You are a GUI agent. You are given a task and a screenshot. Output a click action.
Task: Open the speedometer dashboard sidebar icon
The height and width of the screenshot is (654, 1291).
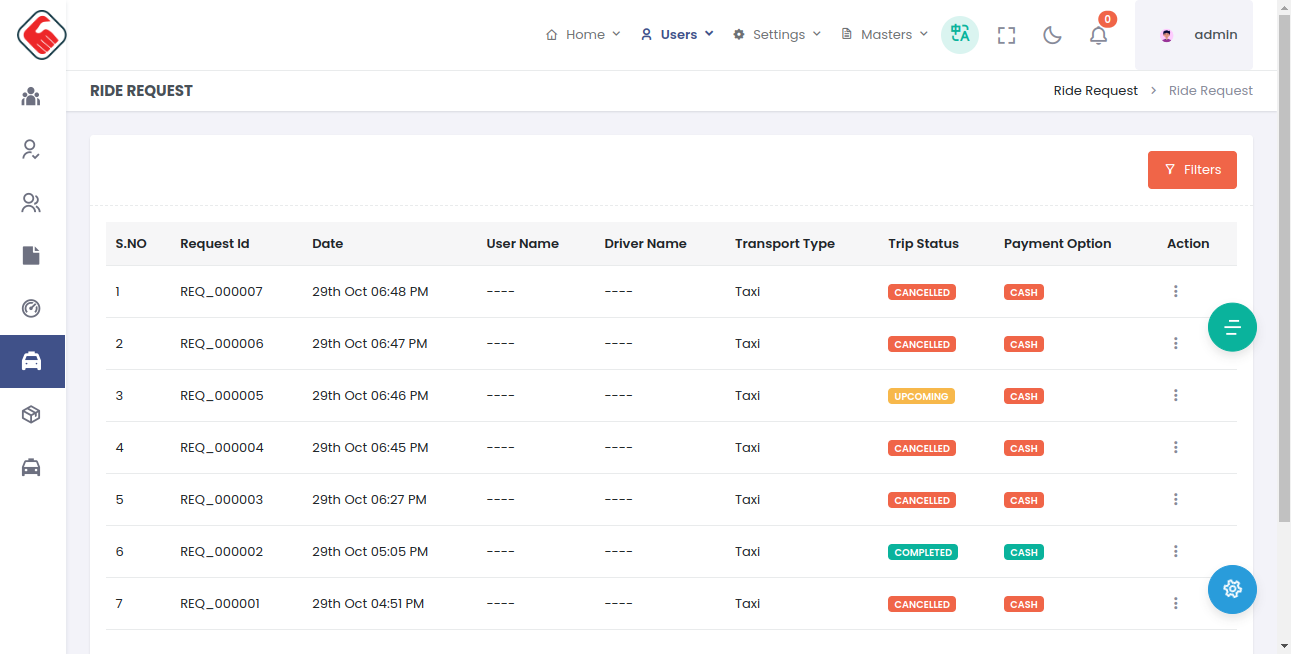pos(31,308)
